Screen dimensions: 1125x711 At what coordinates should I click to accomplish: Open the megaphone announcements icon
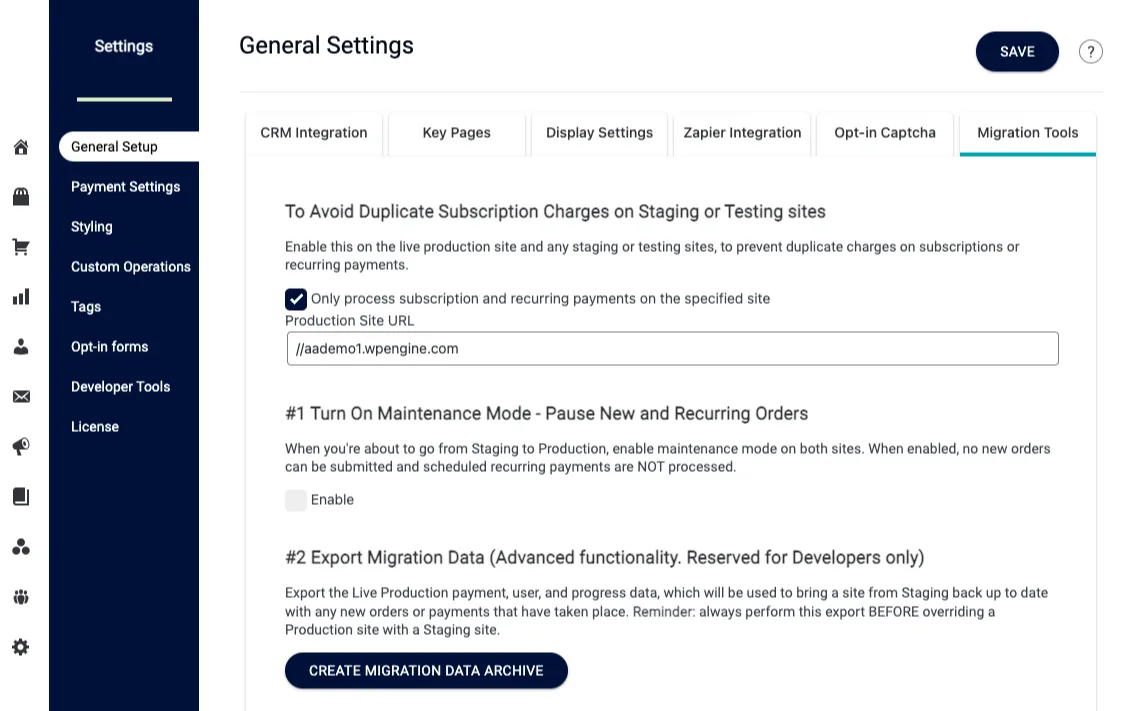click(21, 447)
